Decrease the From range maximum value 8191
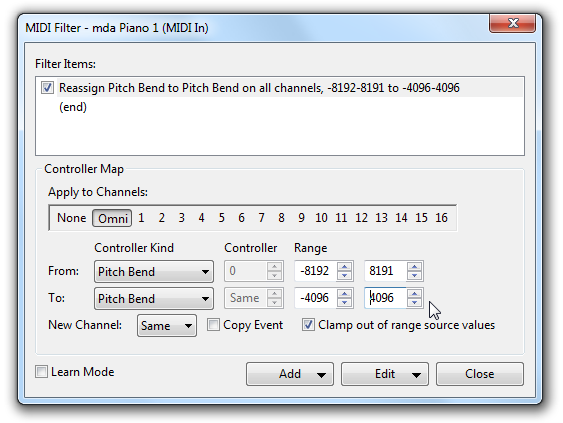 [x=414, y=275]
